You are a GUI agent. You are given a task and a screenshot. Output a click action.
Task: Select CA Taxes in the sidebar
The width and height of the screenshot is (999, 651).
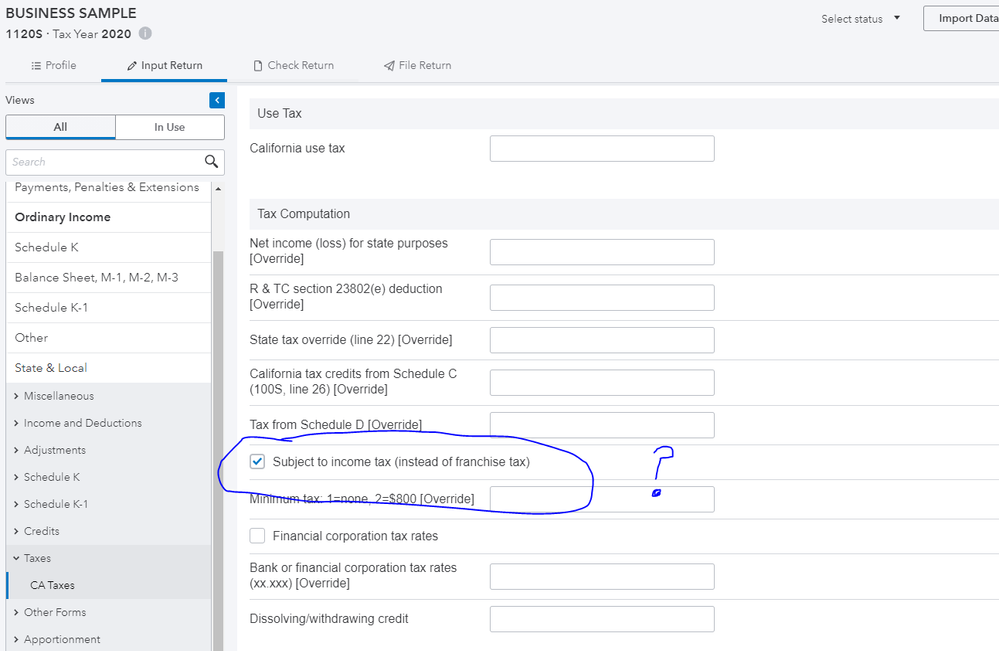point(52,585)
